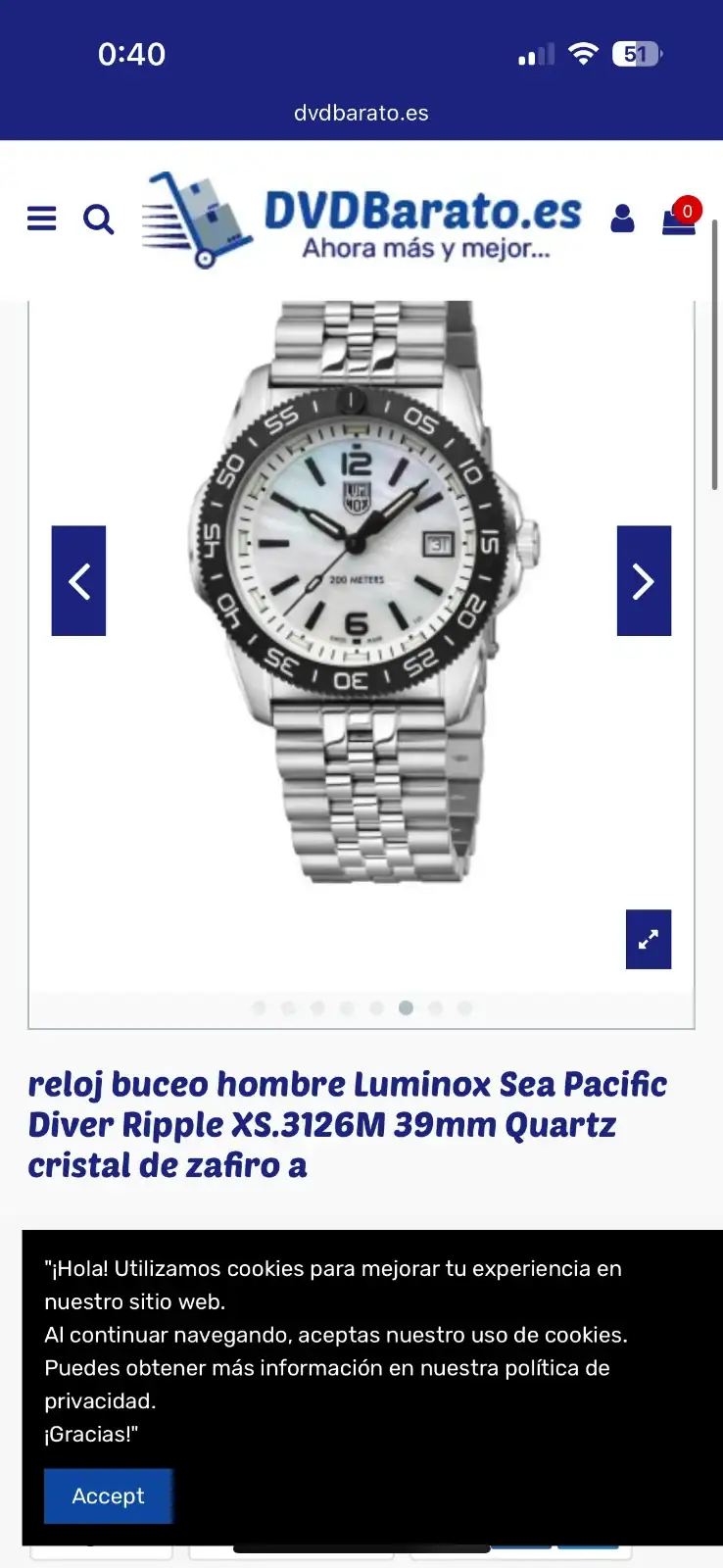
Task: Expand product image to fullscreen
Action: 649,940
